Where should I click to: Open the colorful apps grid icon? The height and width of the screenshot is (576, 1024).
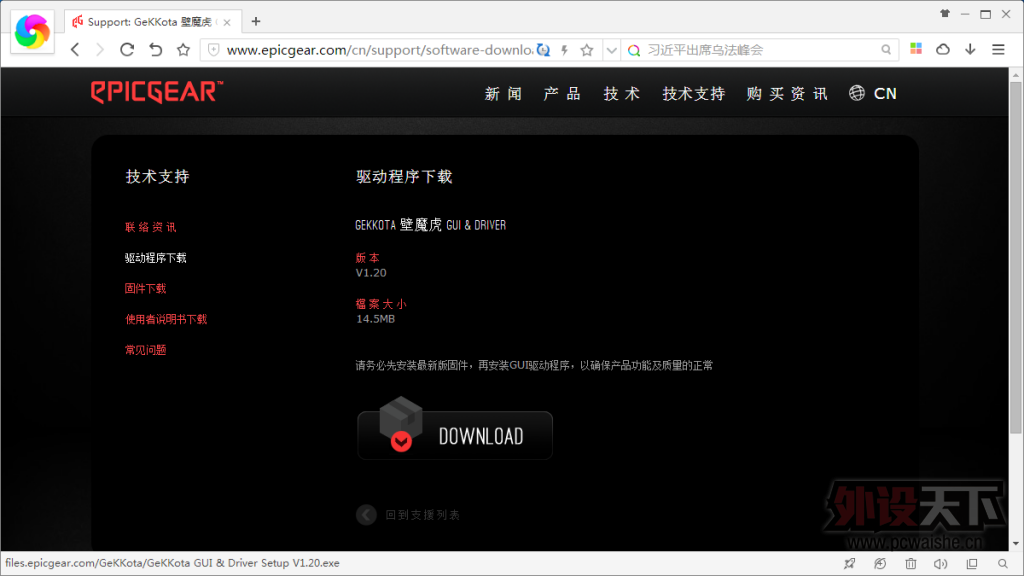point(916,49)
